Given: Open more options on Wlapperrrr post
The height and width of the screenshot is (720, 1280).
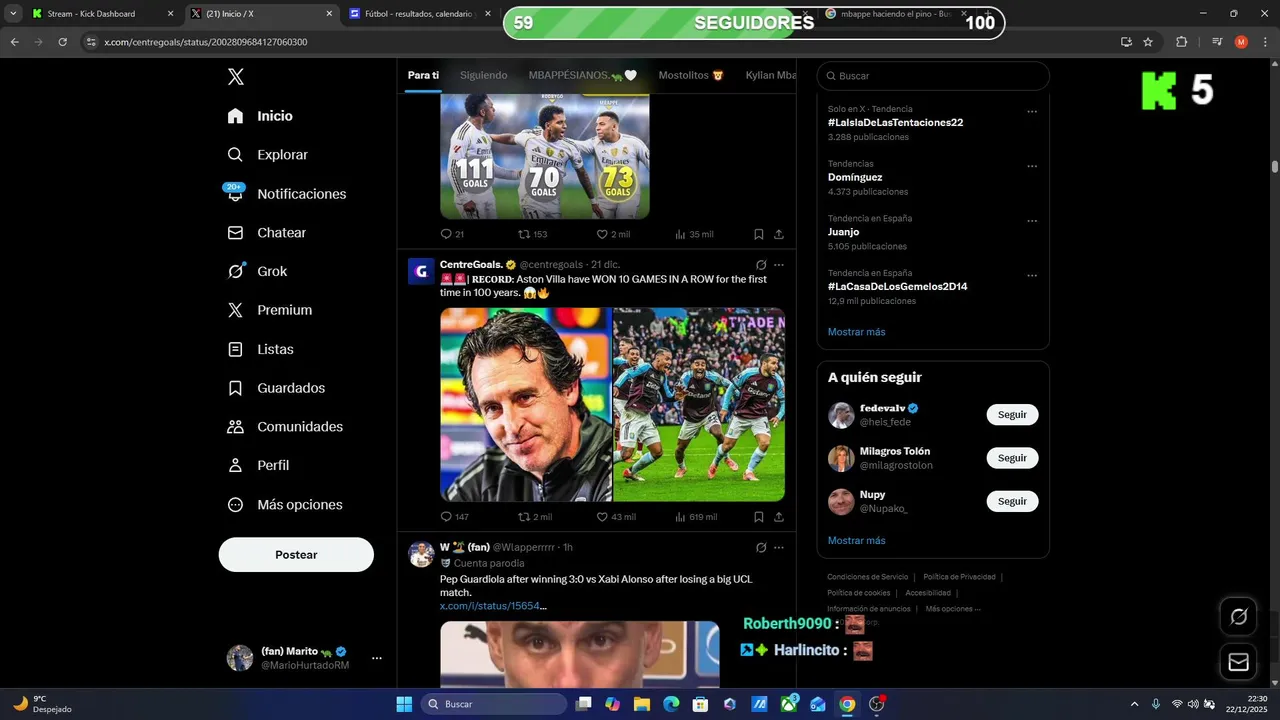Looking at the screenshot, I should point(779,547).
